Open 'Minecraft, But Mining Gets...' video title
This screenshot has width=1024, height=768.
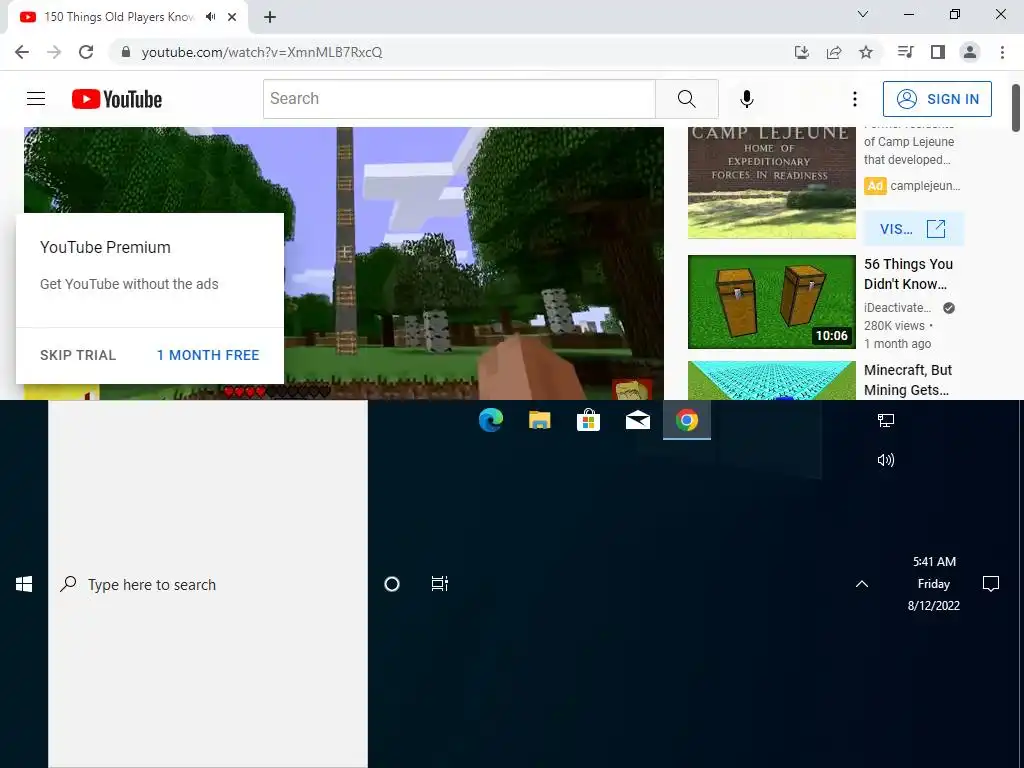908,380
